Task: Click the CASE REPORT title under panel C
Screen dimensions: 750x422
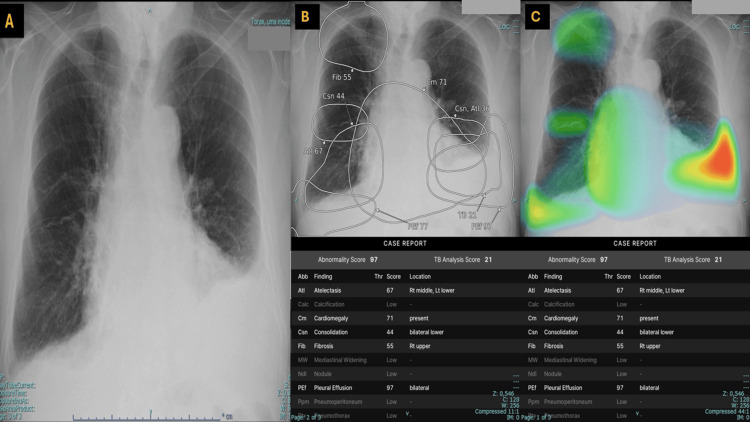Action: coord(635,244)
